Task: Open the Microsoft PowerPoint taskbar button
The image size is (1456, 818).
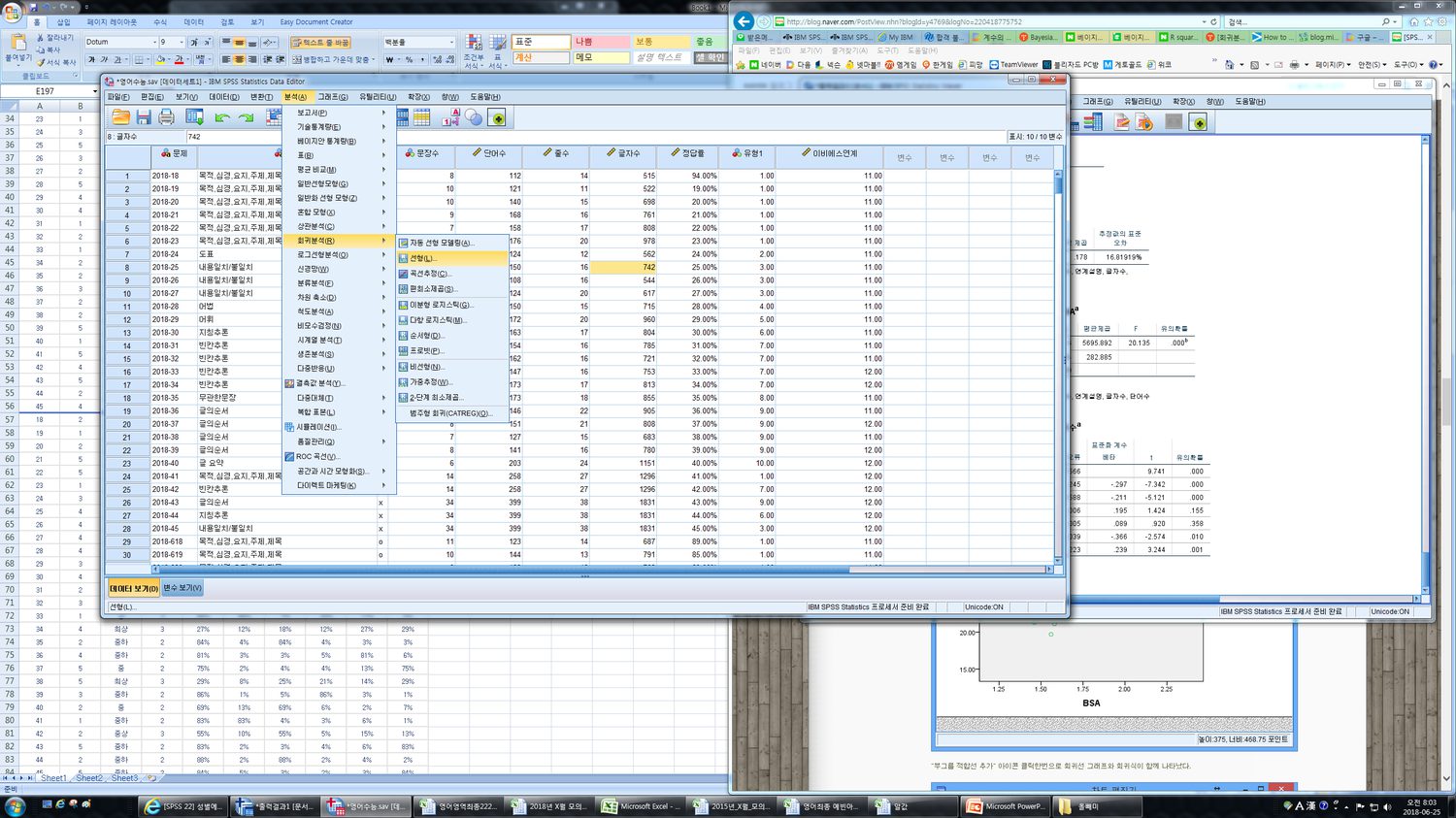Action: click(1005, 806)
